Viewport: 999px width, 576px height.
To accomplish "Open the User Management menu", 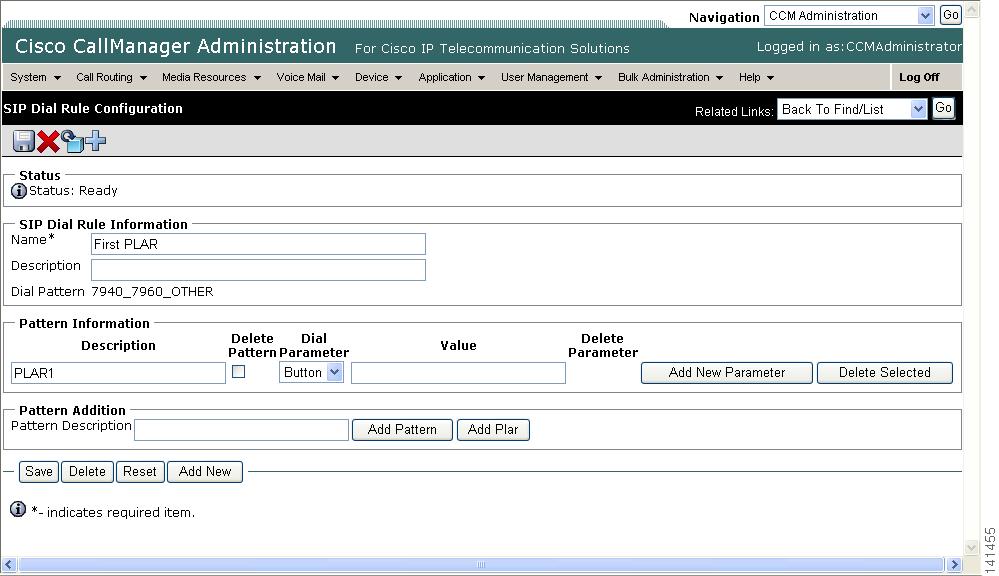I will coord(552,77).
